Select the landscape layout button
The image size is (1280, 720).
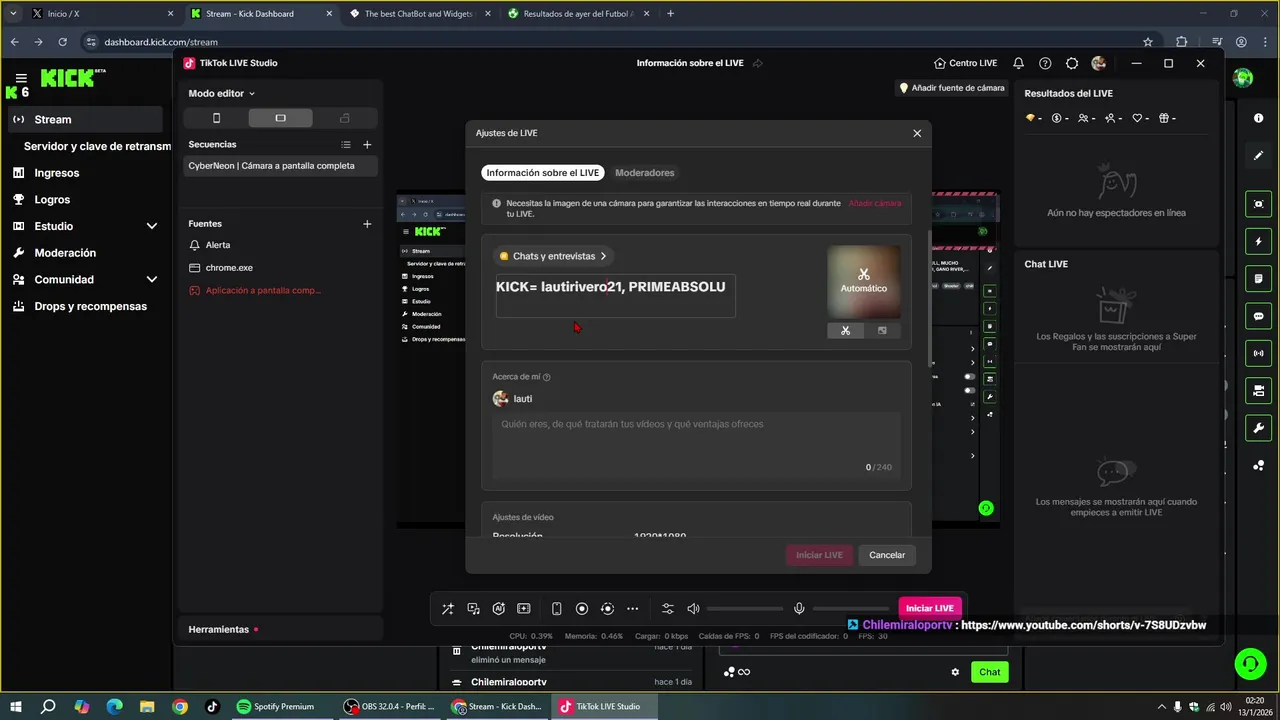280,118
